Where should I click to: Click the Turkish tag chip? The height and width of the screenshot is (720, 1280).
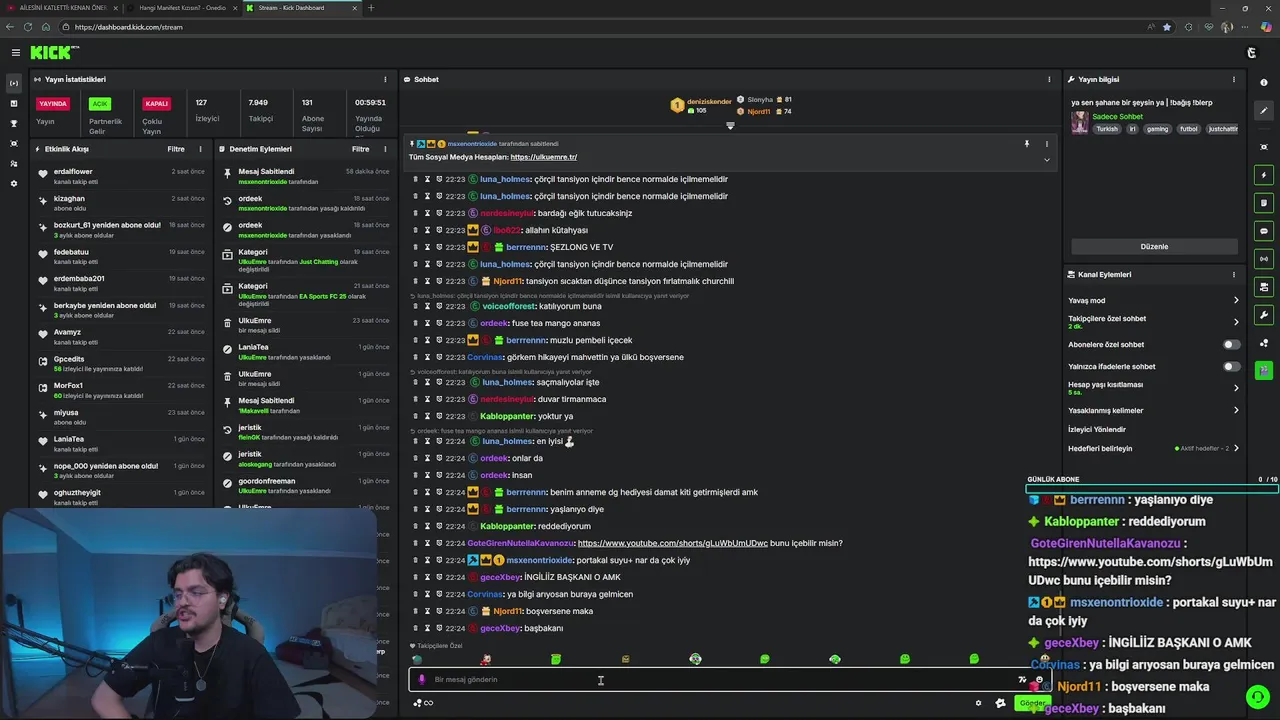tap(1107, 129)
